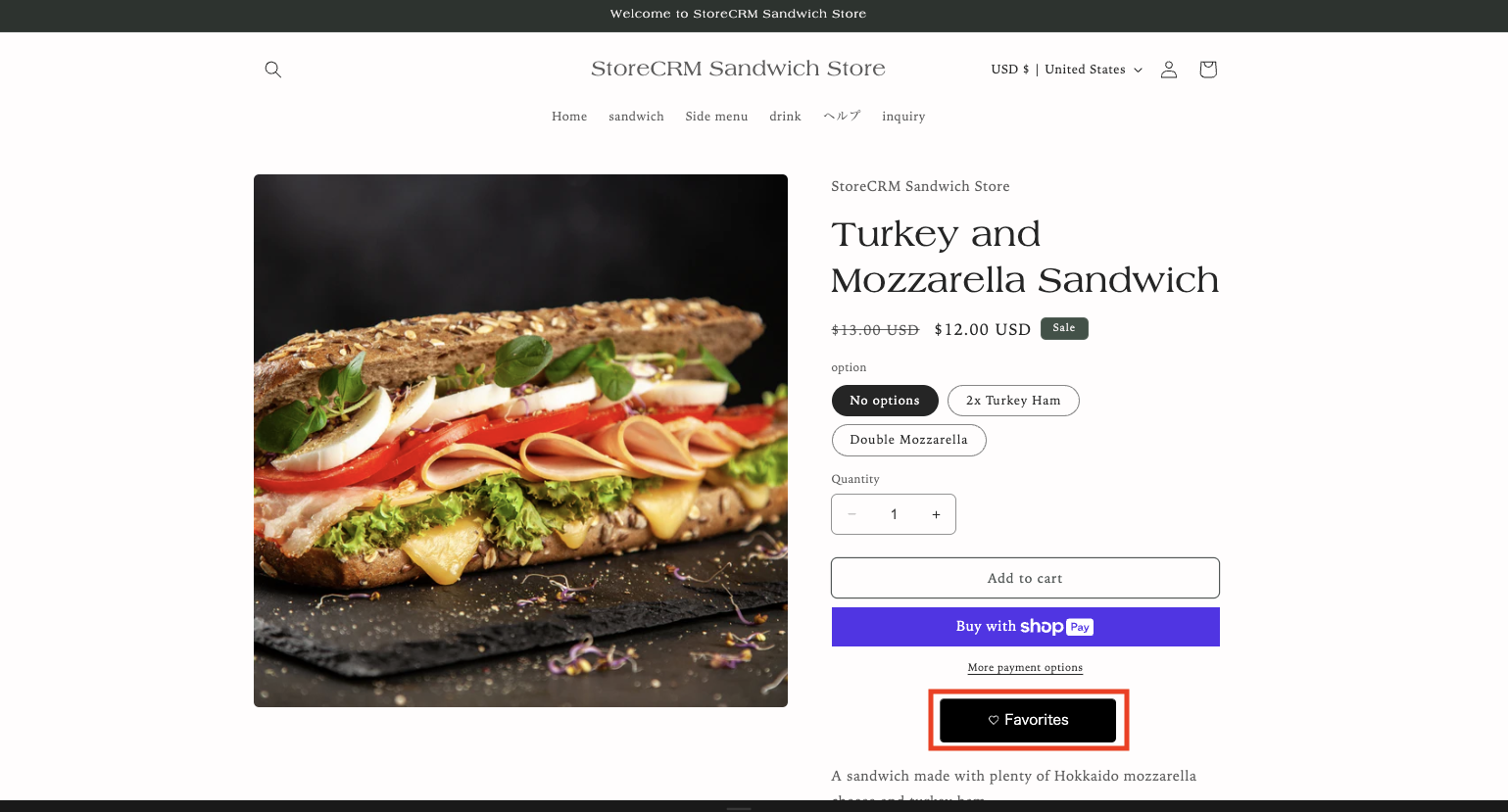Image resolution: width=1508 pixels, height=812 pixels.
Task: Navigate to the drink menu
Action: click(785, 117)
